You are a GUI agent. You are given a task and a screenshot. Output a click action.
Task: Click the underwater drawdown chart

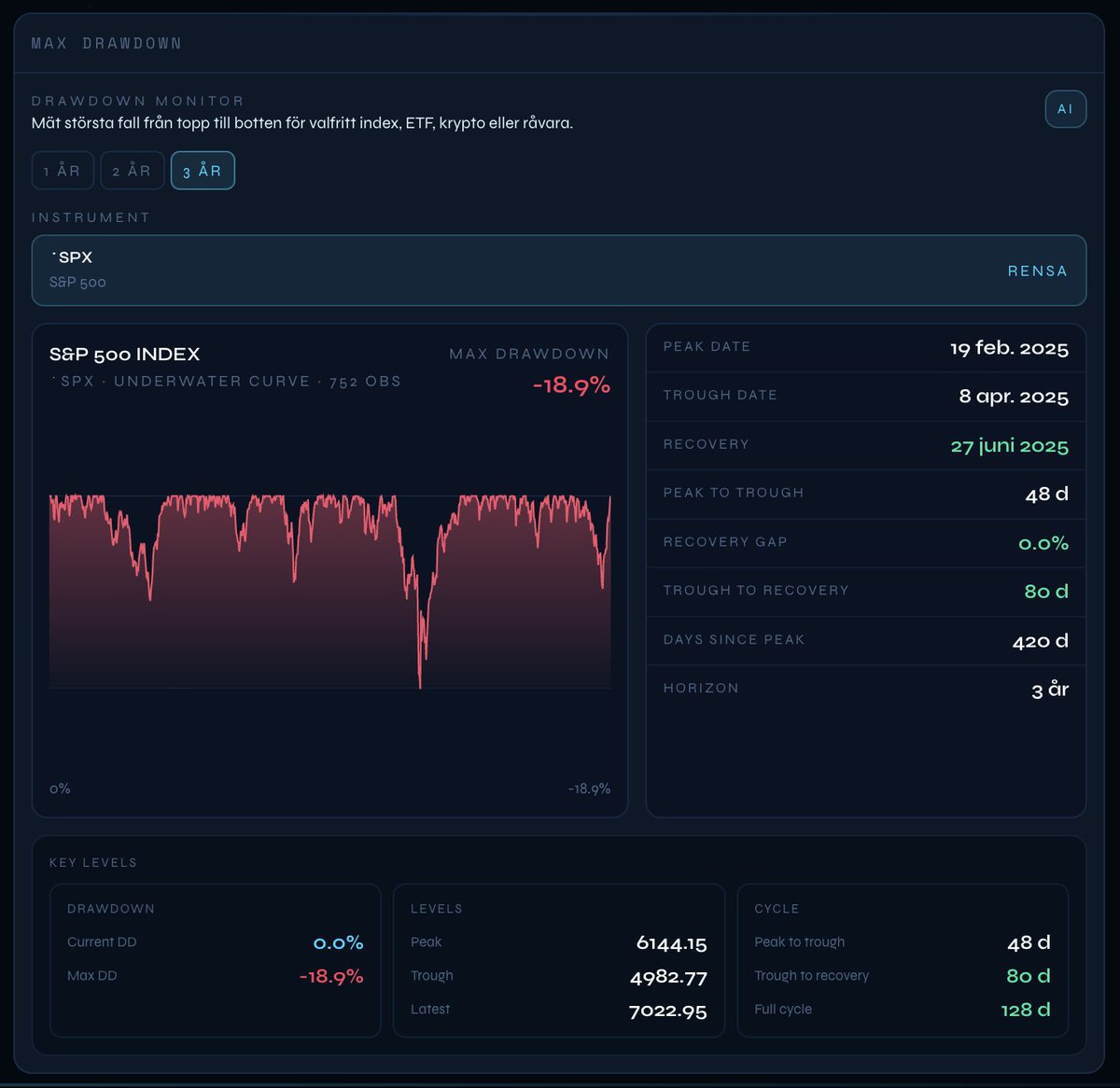[329, 592]
